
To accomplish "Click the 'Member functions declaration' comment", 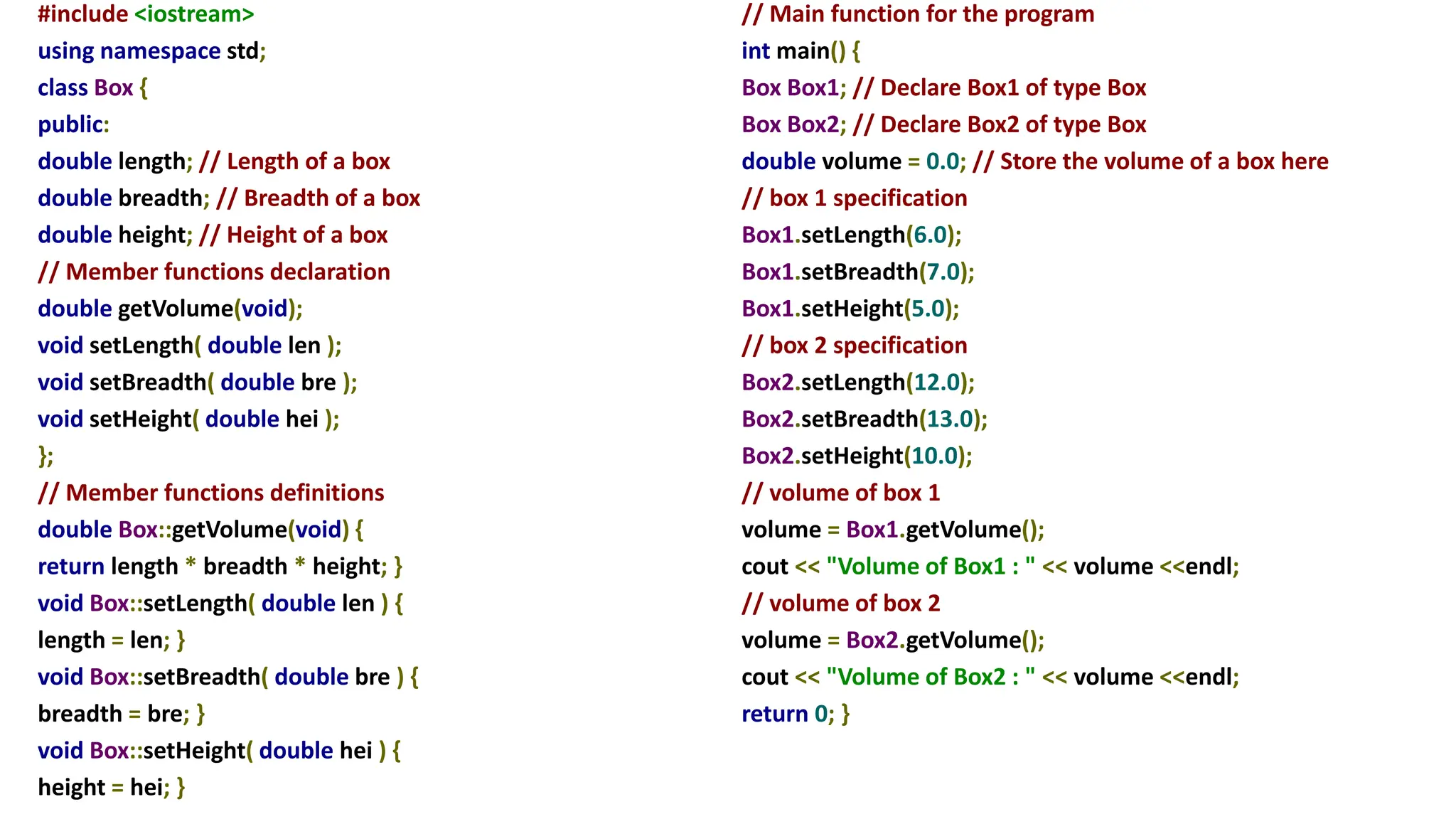I will click(x=214, y=272).
